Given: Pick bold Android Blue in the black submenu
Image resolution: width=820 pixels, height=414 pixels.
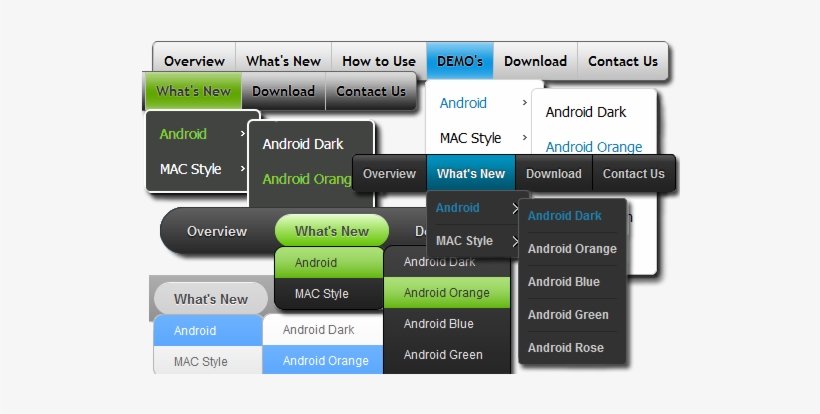Looking at the screenshot, I should point(564,282).
